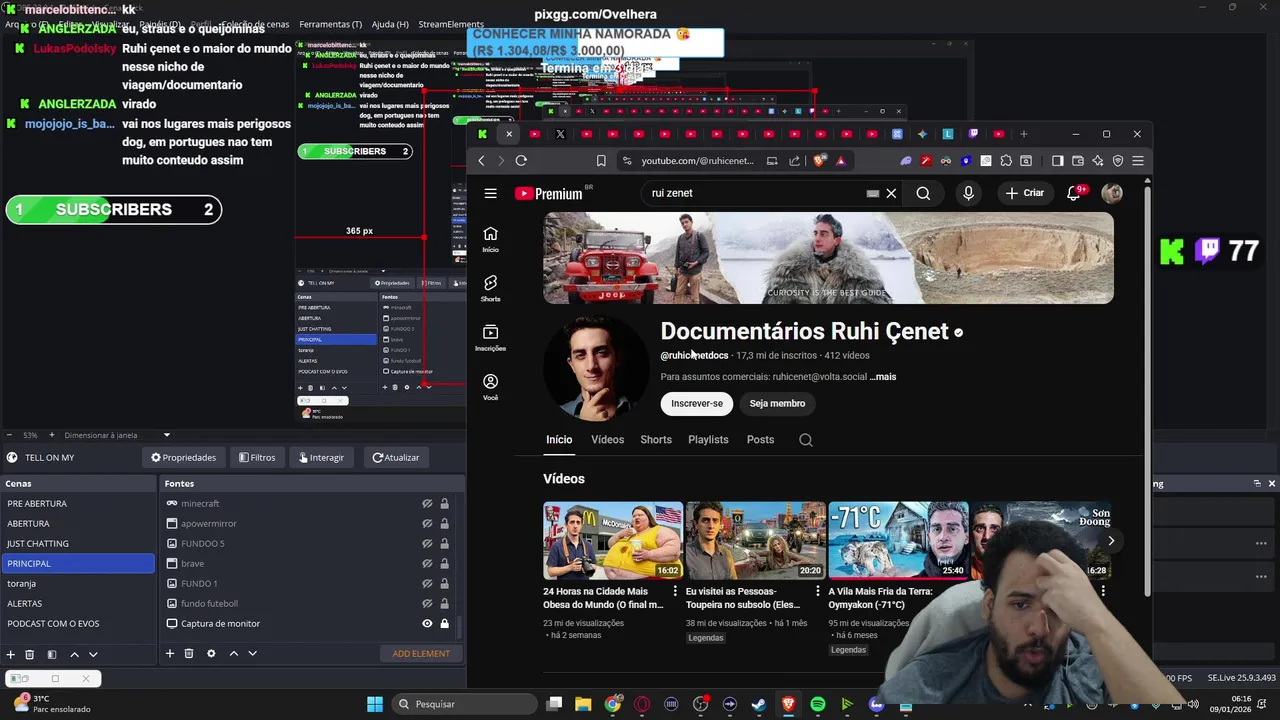Toggle lock on FUNDO 1 source
Screen dimensions: 1280x720
[444, 584]
